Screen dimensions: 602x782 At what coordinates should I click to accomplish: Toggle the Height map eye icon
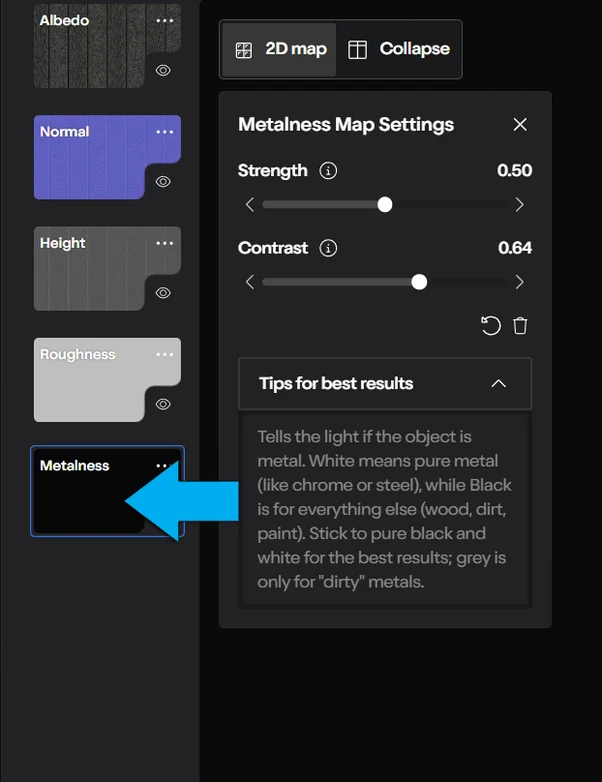click(x=163, y=293)
